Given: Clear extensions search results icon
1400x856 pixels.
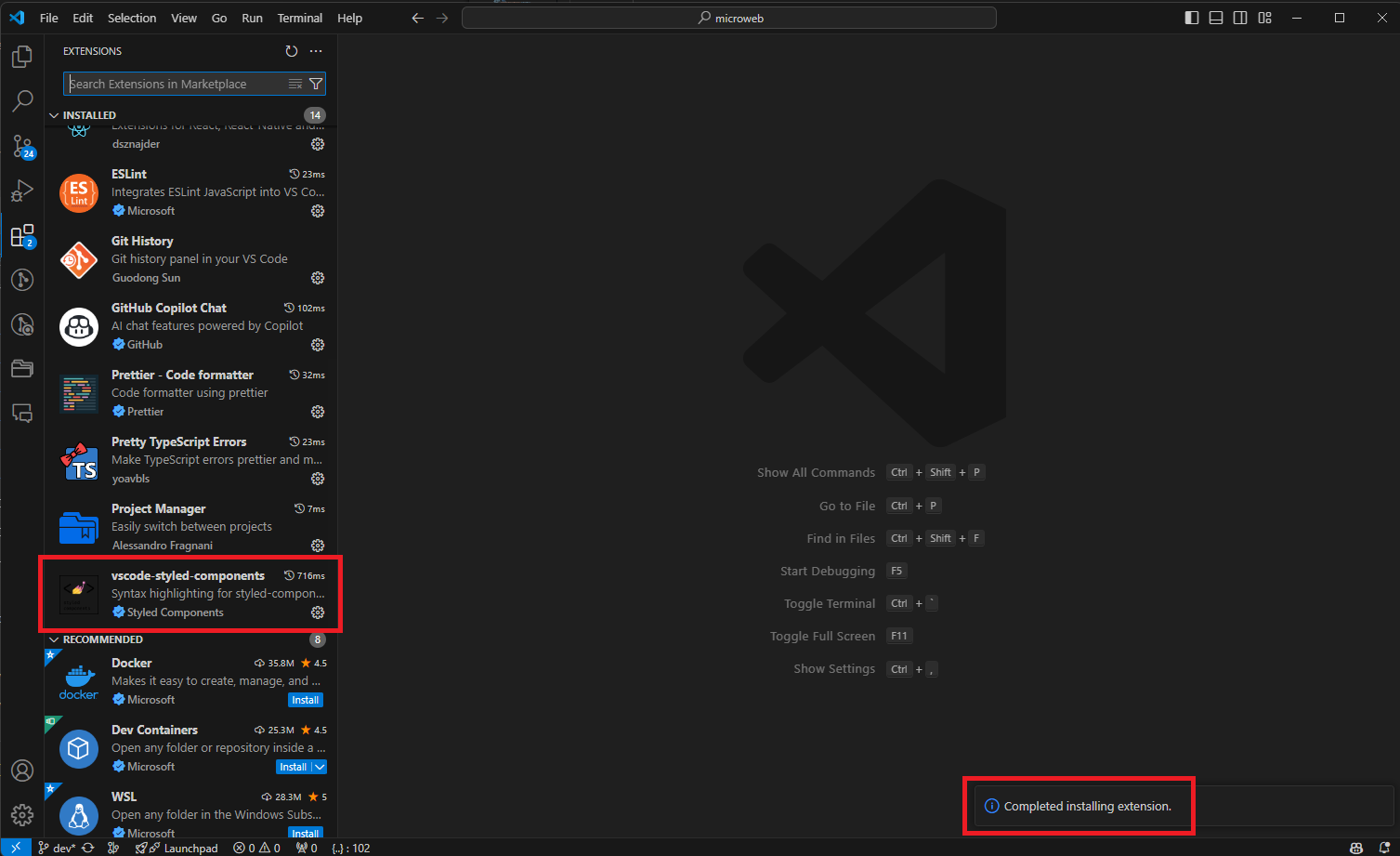Looking at the screenshot, I should point(295,84).
